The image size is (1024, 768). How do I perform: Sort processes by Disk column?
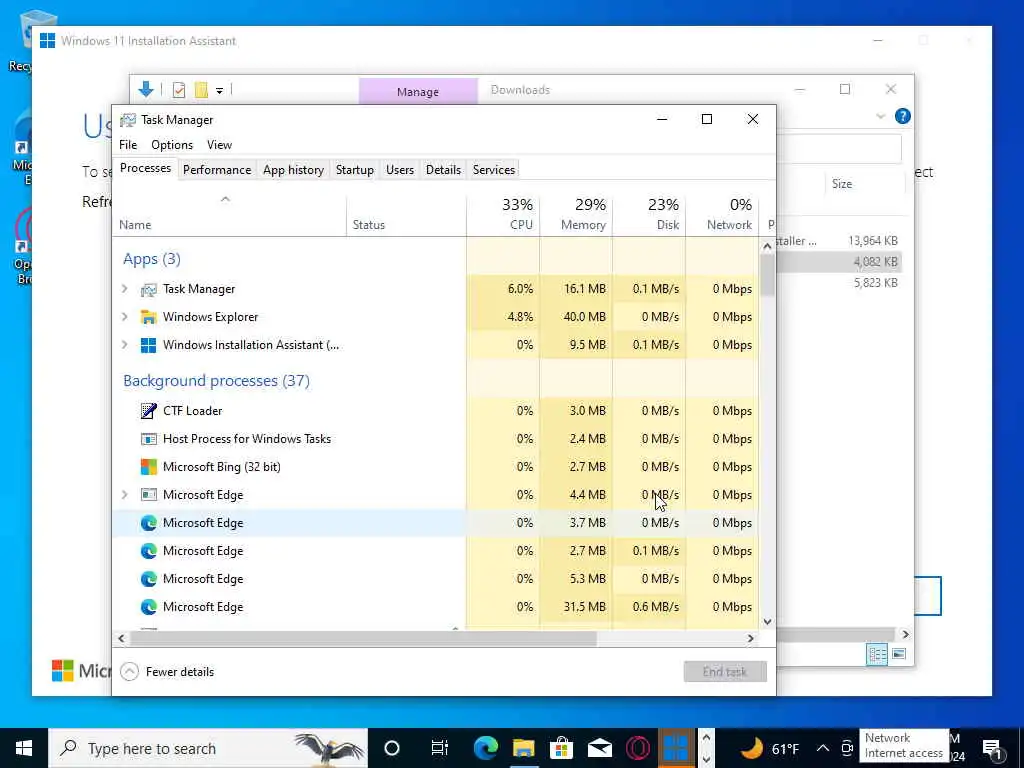click(x=649, y=214)
